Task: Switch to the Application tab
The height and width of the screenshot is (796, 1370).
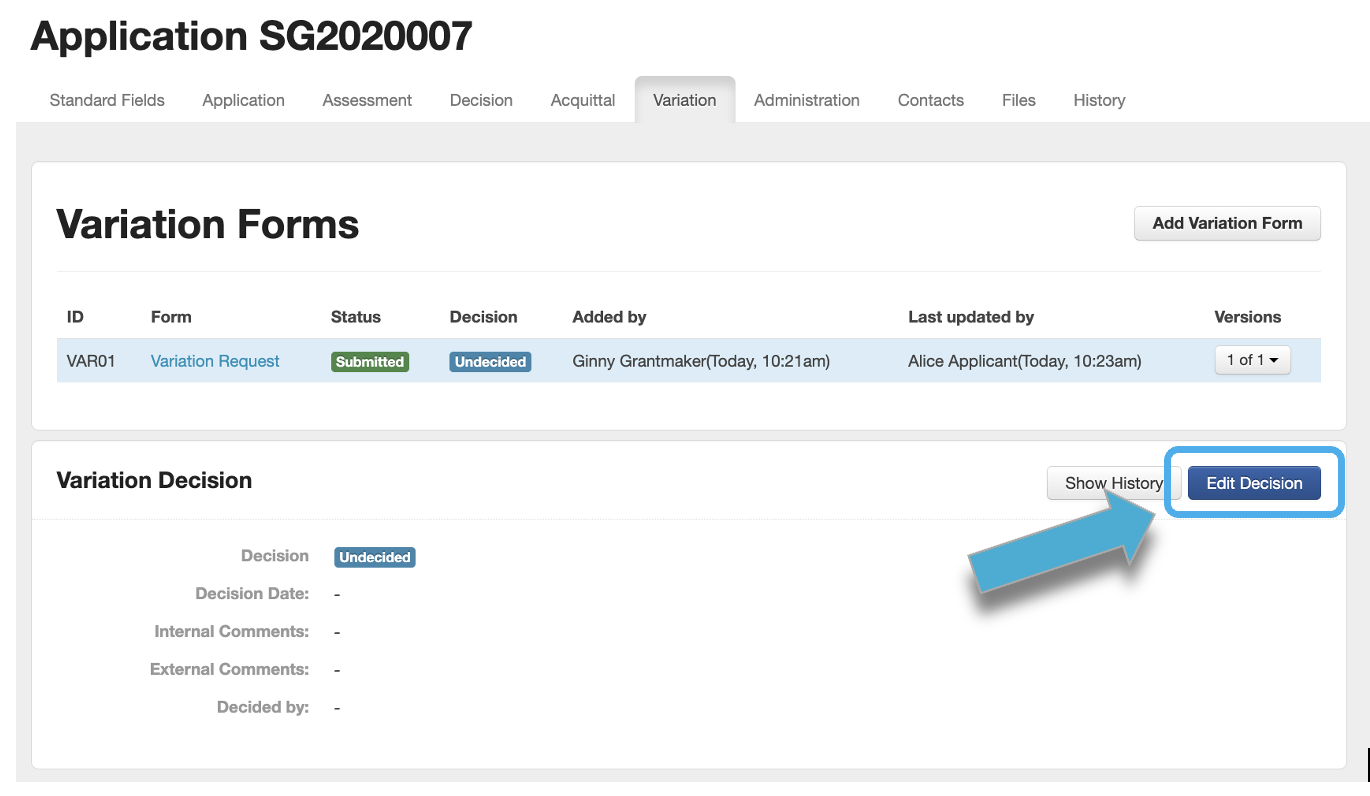Action: (243, 100)
